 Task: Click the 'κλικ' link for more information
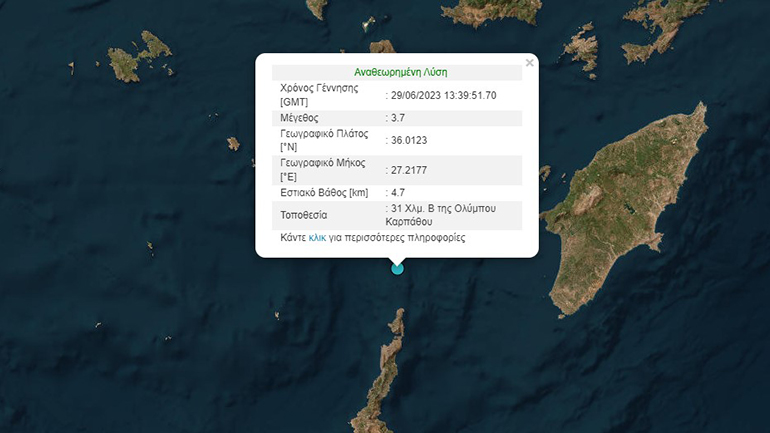point(317,238)
